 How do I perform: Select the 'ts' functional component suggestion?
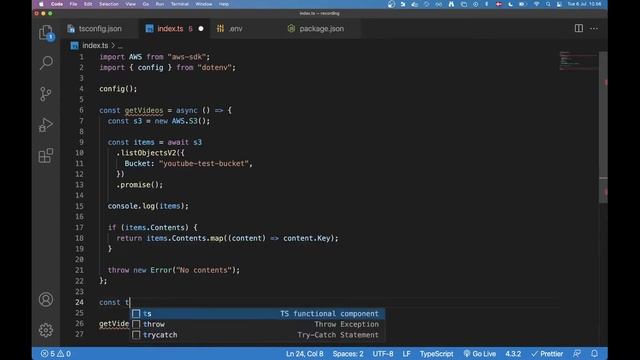pos(257,313)
